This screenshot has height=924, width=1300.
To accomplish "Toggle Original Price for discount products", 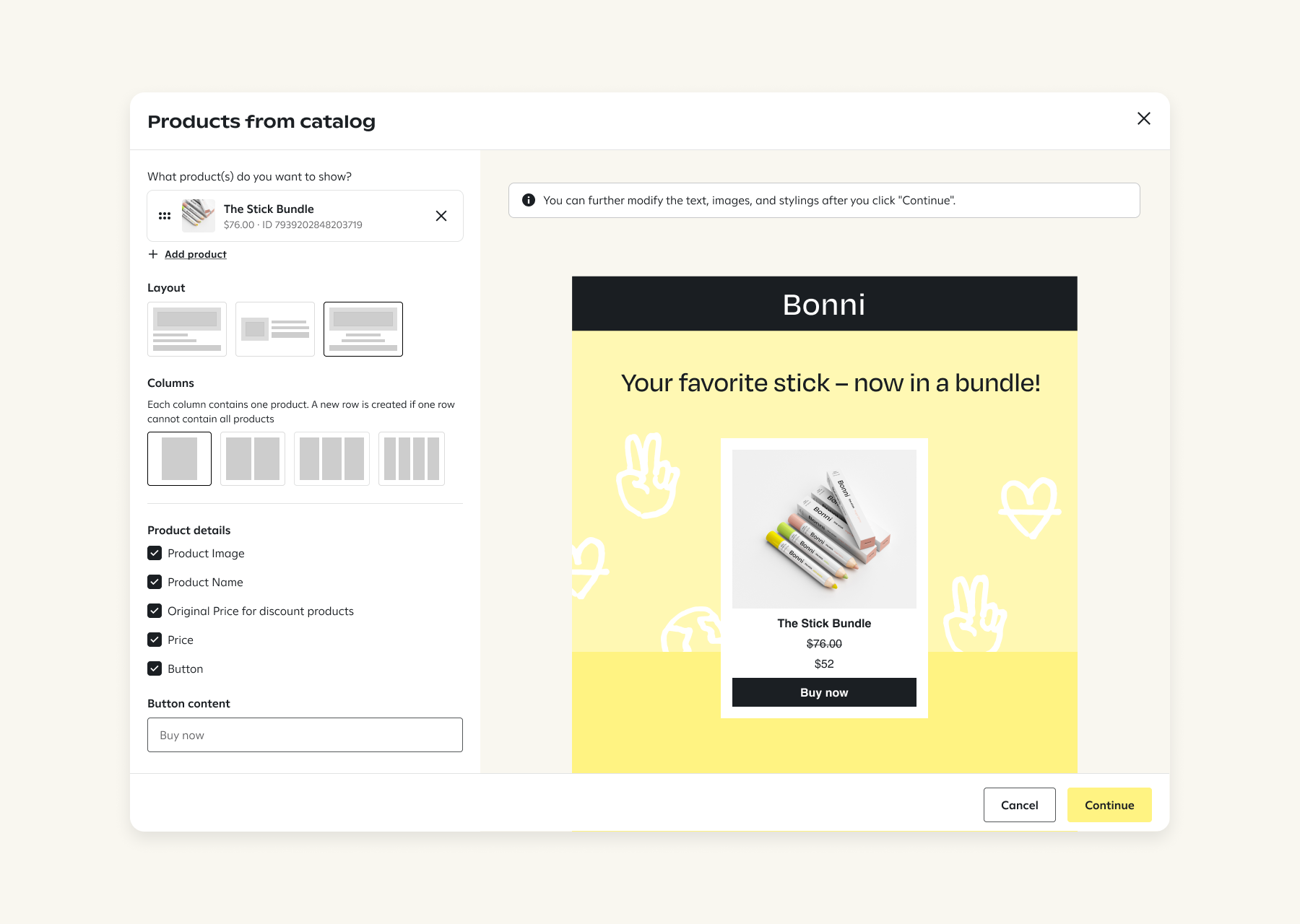I will click(155, 611).
